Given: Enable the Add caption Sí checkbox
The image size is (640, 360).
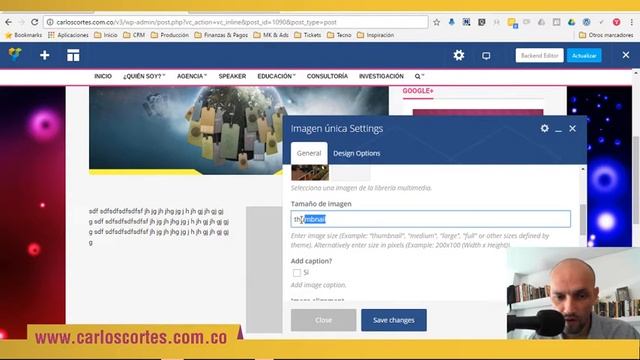Looking at the screenshot, I should point(297,273).
